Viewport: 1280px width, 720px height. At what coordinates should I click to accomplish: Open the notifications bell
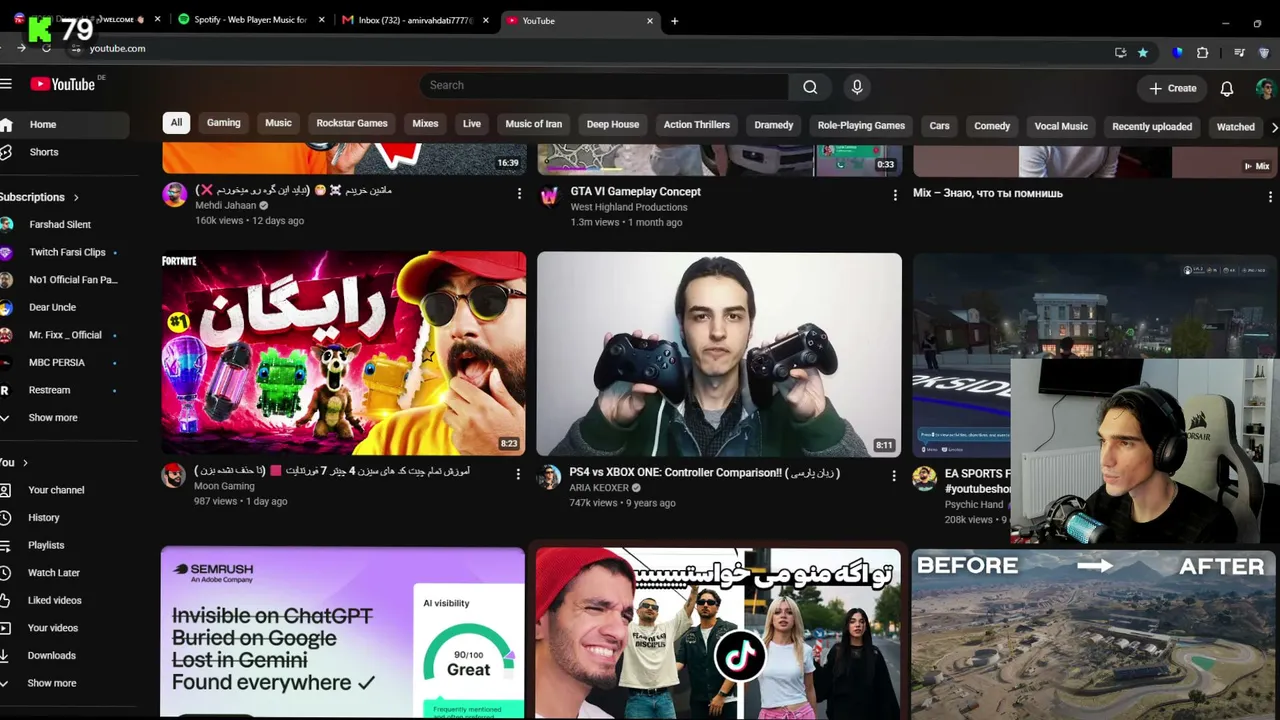(1227, 89)
